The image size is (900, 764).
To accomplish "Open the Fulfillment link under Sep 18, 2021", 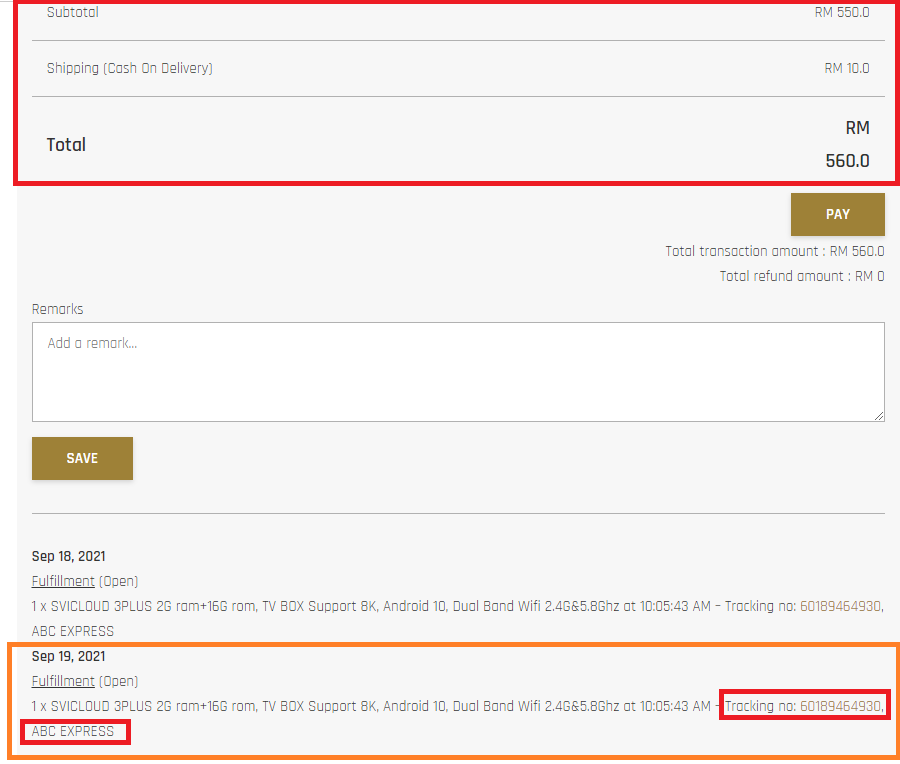I will point(63,581).
